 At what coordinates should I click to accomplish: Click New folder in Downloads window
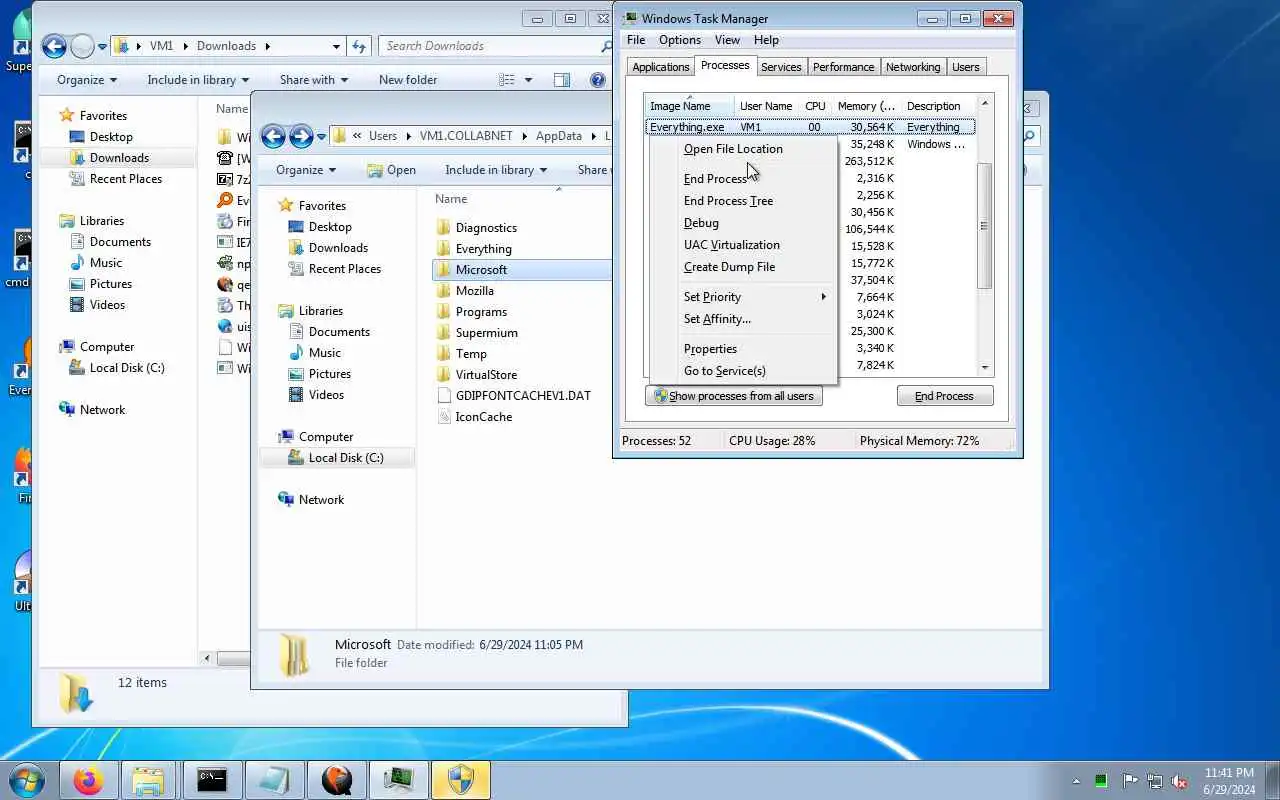408,80
